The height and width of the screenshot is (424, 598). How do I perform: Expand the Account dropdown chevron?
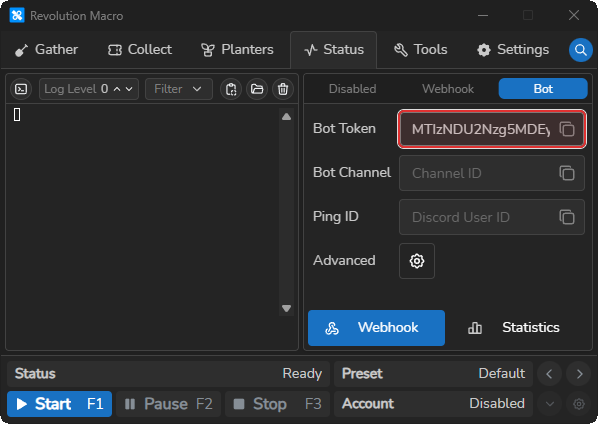click(x=550, y=404)
